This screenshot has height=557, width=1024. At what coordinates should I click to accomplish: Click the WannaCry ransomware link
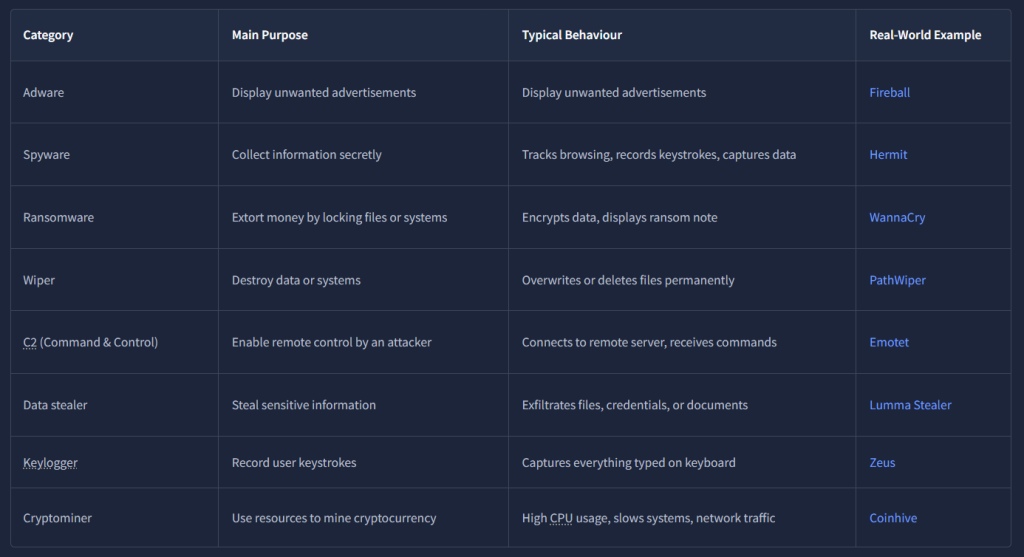click(897, 218)
